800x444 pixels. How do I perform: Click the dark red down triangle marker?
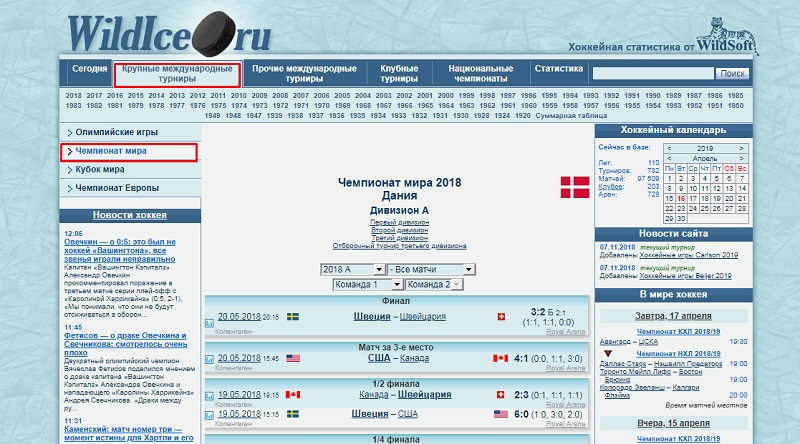click(x=607, y=351)
